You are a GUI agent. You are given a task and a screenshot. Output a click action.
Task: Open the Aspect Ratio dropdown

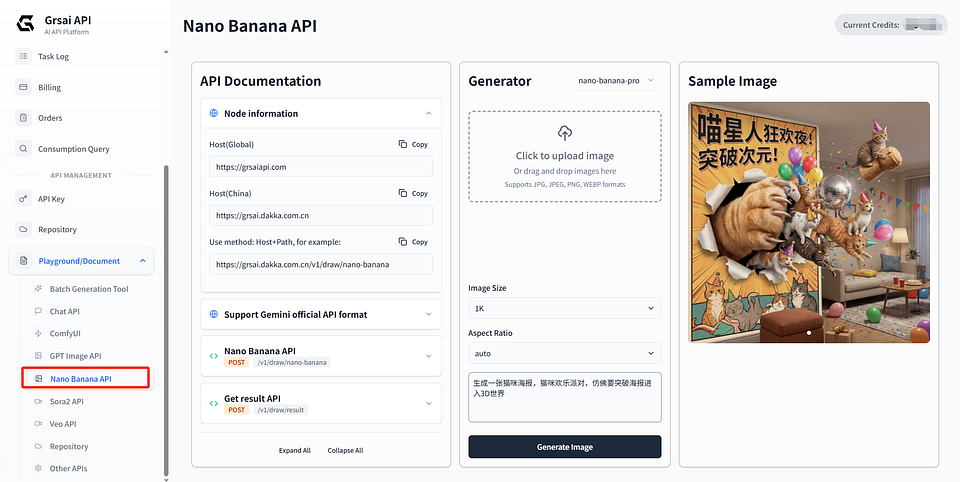tap(564, 353)
